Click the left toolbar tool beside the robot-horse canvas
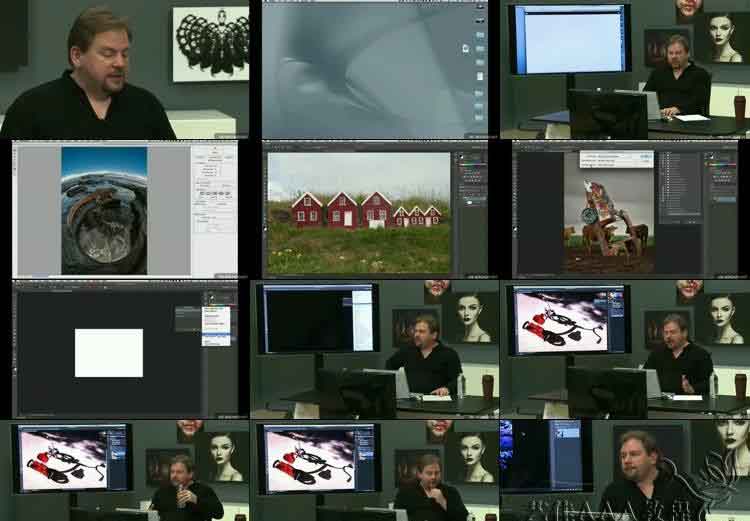 click(516, 200)
